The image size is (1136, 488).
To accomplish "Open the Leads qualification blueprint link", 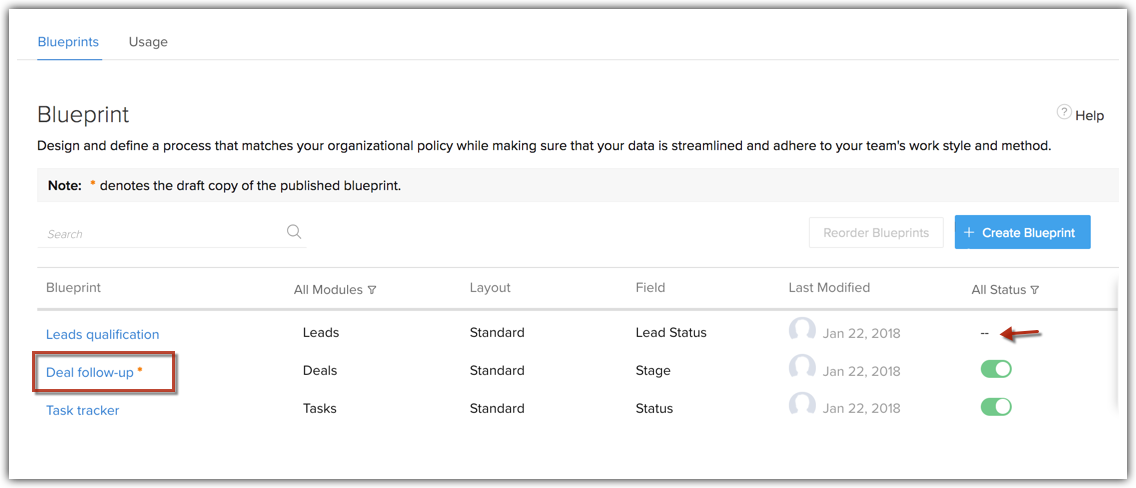I will [102, 334].
